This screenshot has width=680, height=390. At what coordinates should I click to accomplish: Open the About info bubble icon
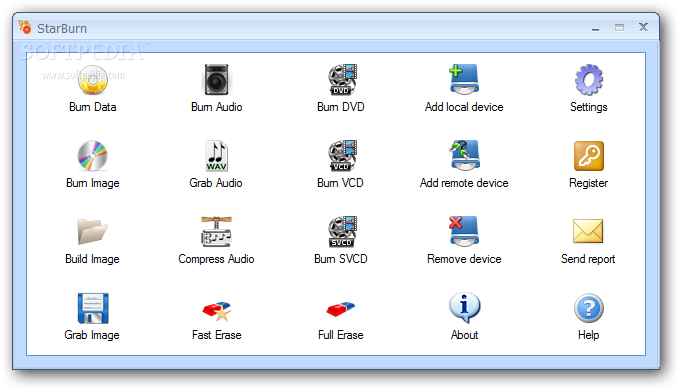pyautogui.click(x=464, y=308)
